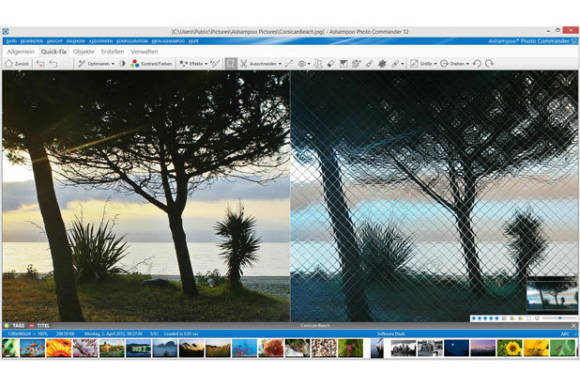Click the pipette tool icon
580x388 pixels.
pyautogui.click(x=395, y=64)
